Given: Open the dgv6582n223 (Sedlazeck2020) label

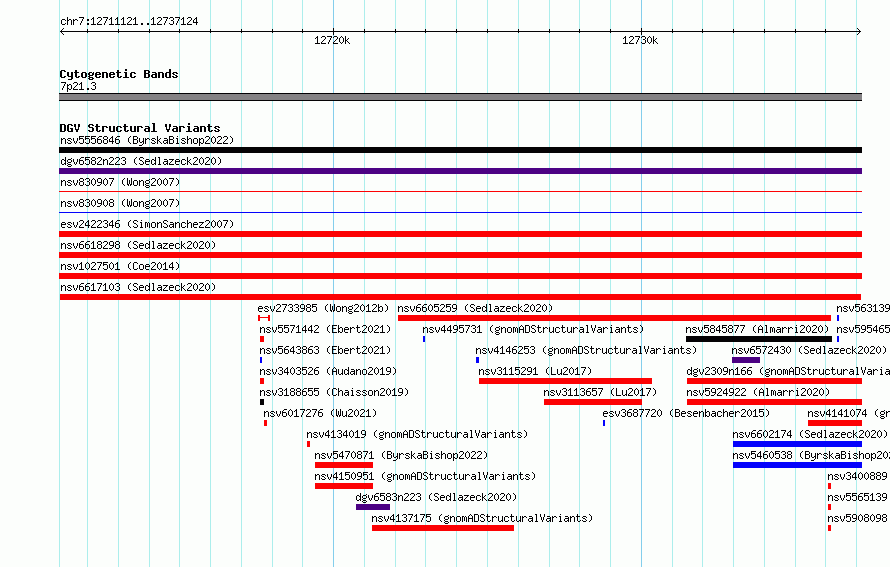Looking at the screenshot, I should [x=141, y=161].
